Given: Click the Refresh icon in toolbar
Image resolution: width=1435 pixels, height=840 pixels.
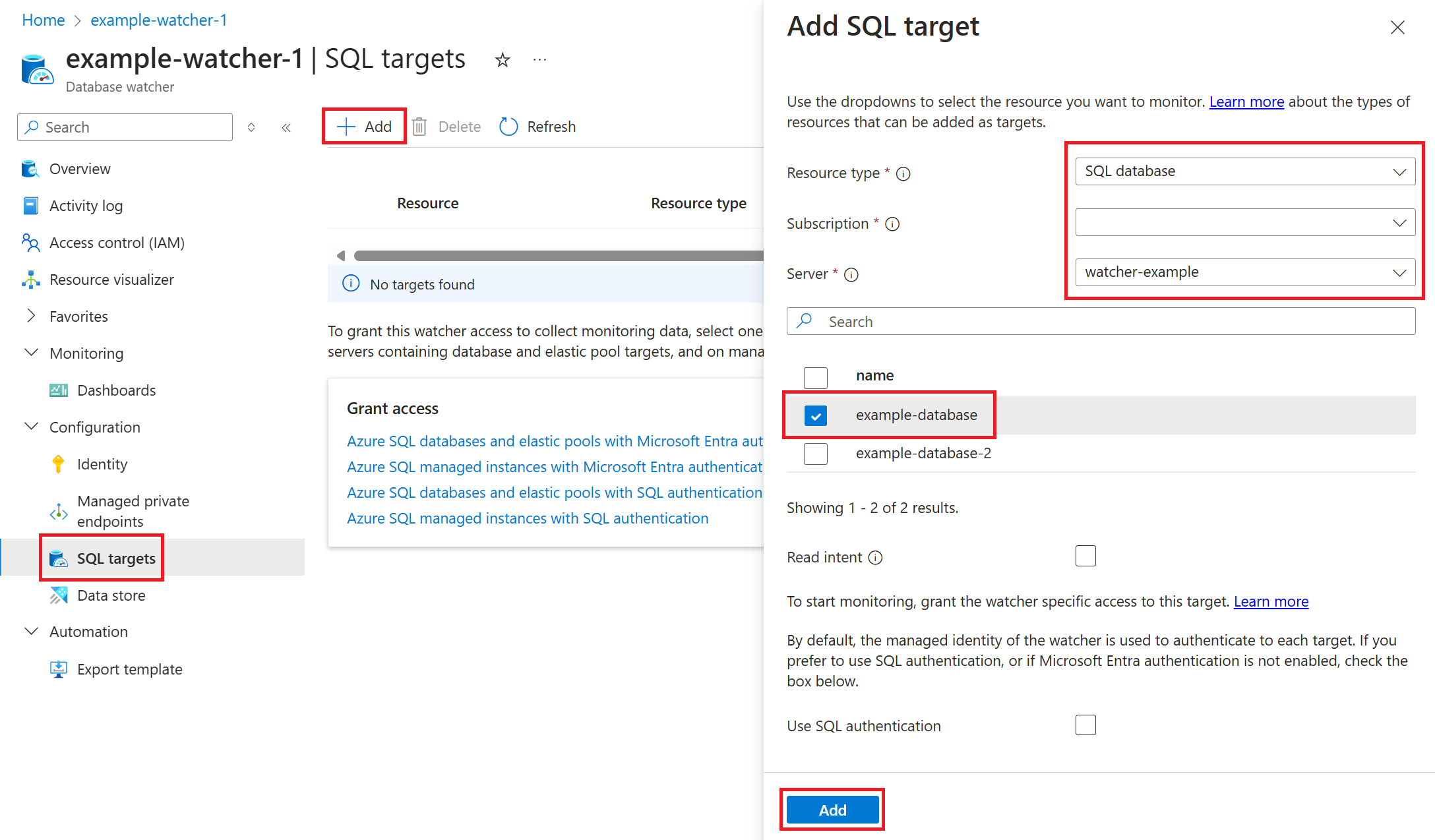Looking at the screenshot, I should click(x=508, y=127).
